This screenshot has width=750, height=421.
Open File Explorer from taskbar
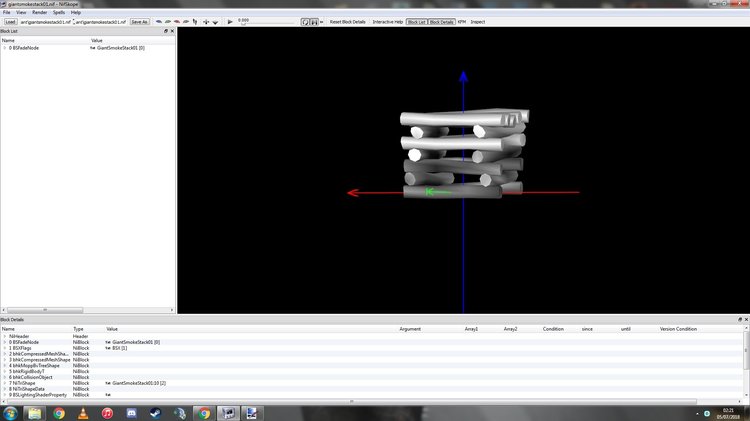coord(34,413)
